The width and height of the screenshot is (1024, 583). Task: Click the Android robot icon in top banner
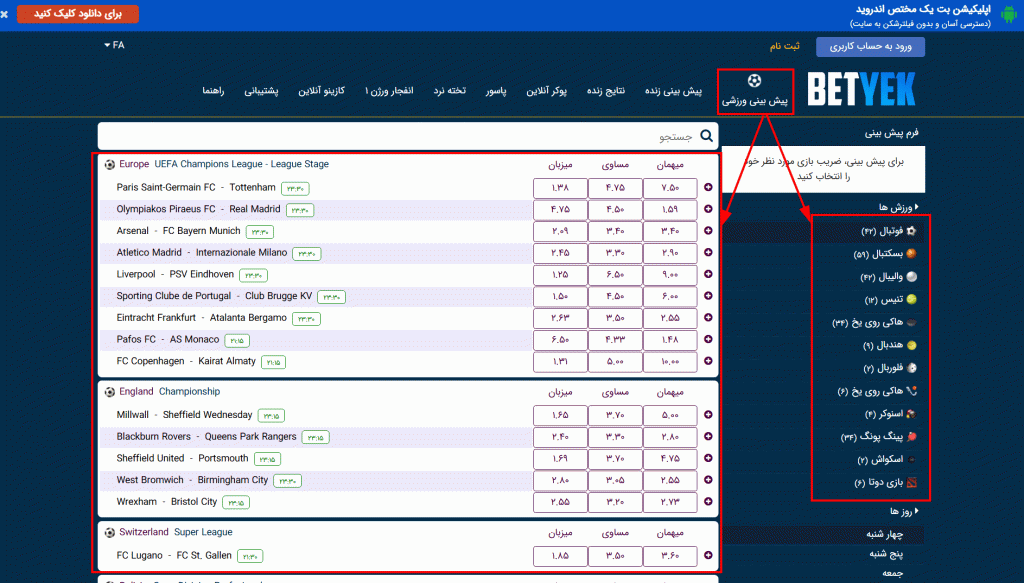(x=1009, y=14)
